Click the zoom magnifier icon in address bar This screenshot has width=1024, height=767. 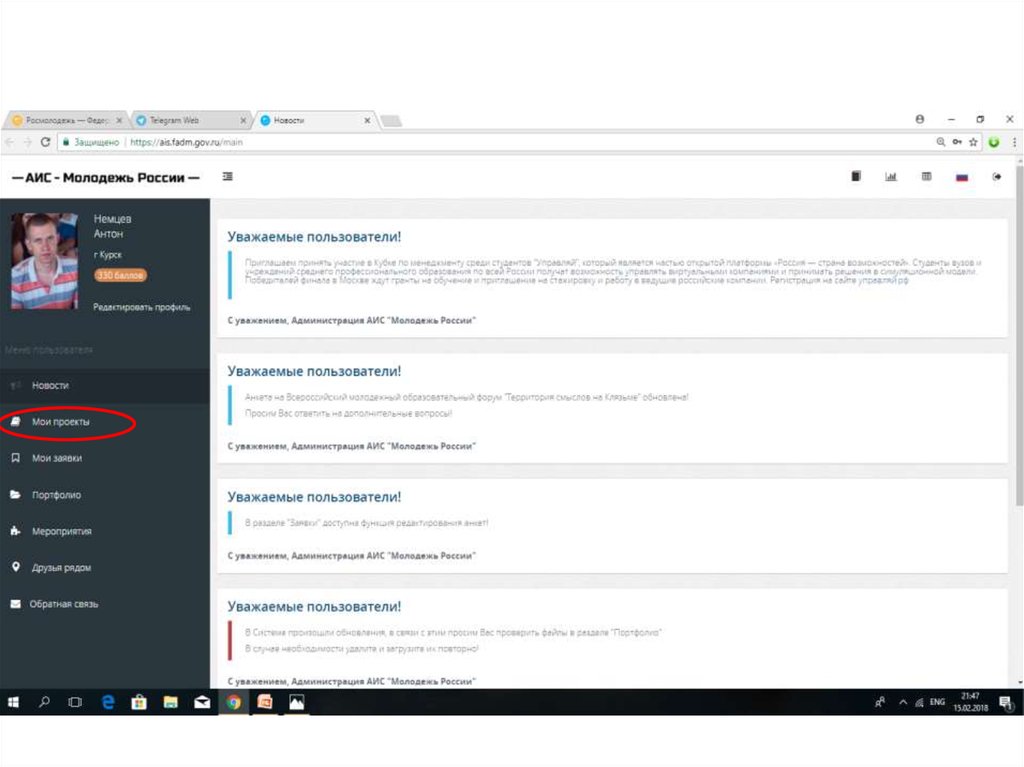click(940, 142)
